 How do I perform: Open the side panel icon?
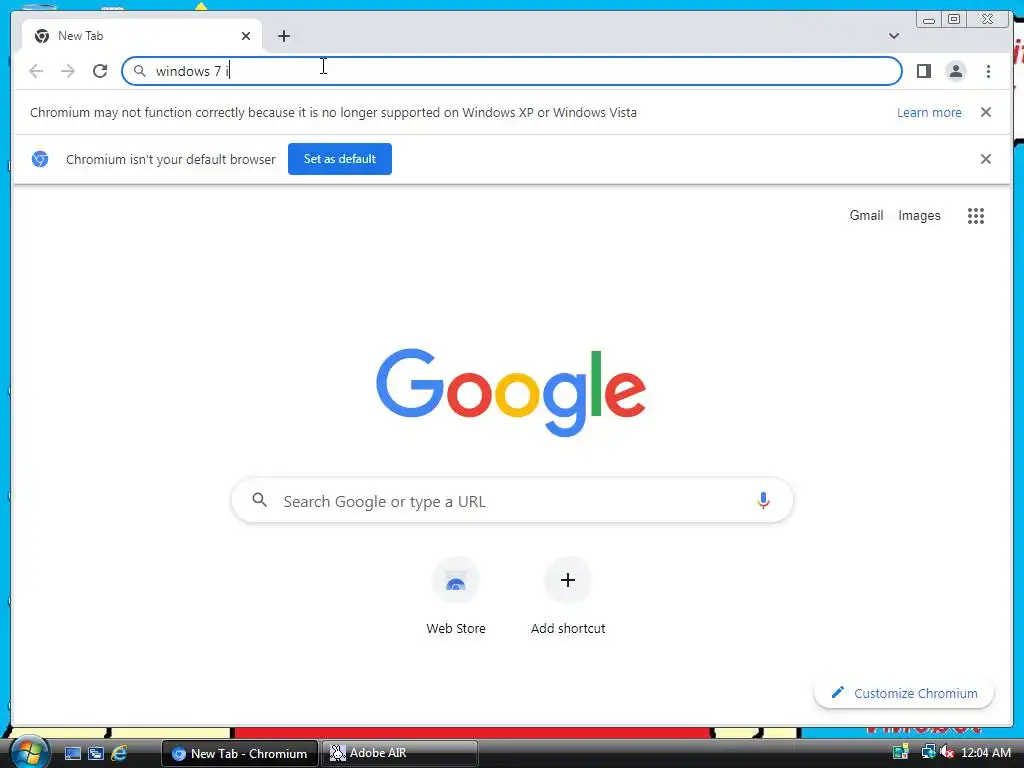click(x=923, y=71)
